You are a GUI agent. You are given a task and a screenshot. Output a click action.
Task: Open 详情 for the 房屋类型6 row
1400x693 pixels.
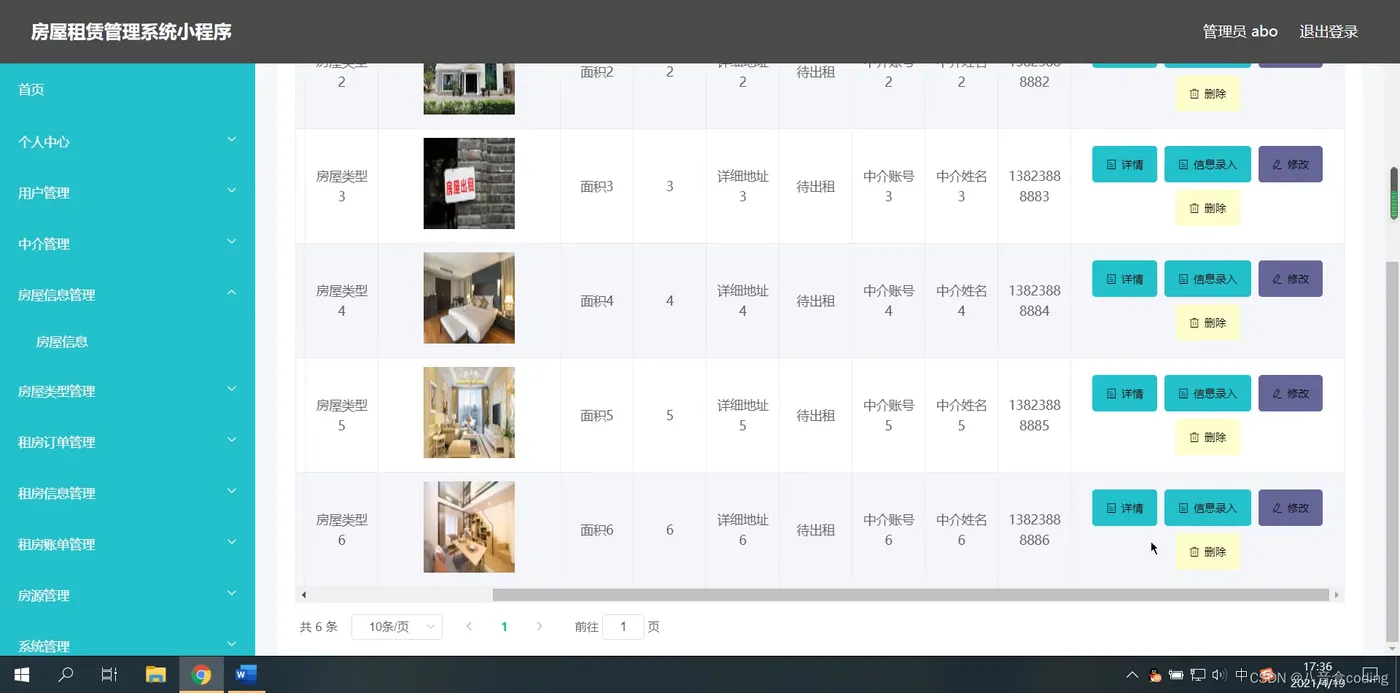[x=1124, y=508]
